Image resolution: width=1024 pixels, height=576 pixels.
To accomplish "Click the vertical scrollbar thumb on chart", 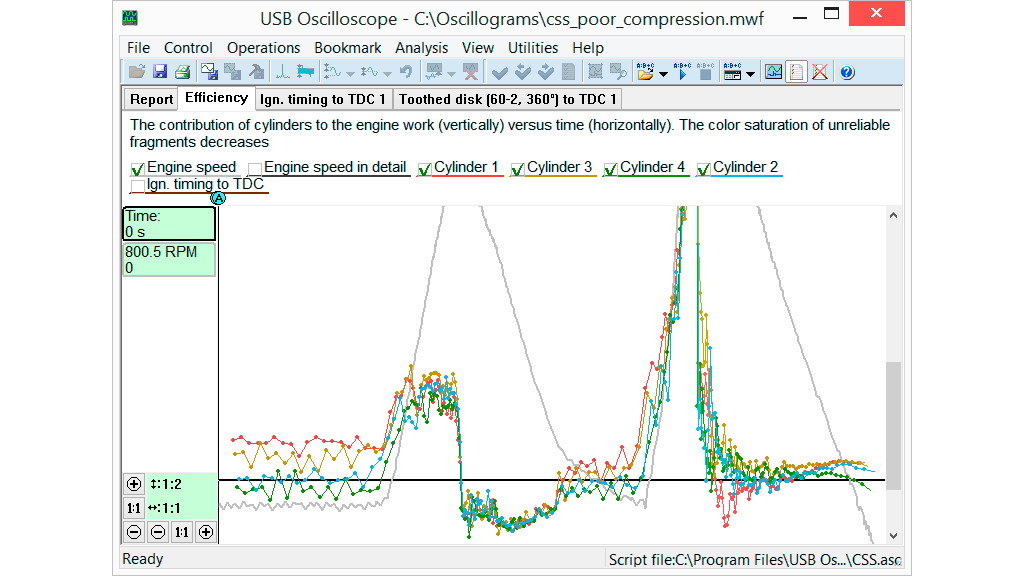I will click(893, 425).
